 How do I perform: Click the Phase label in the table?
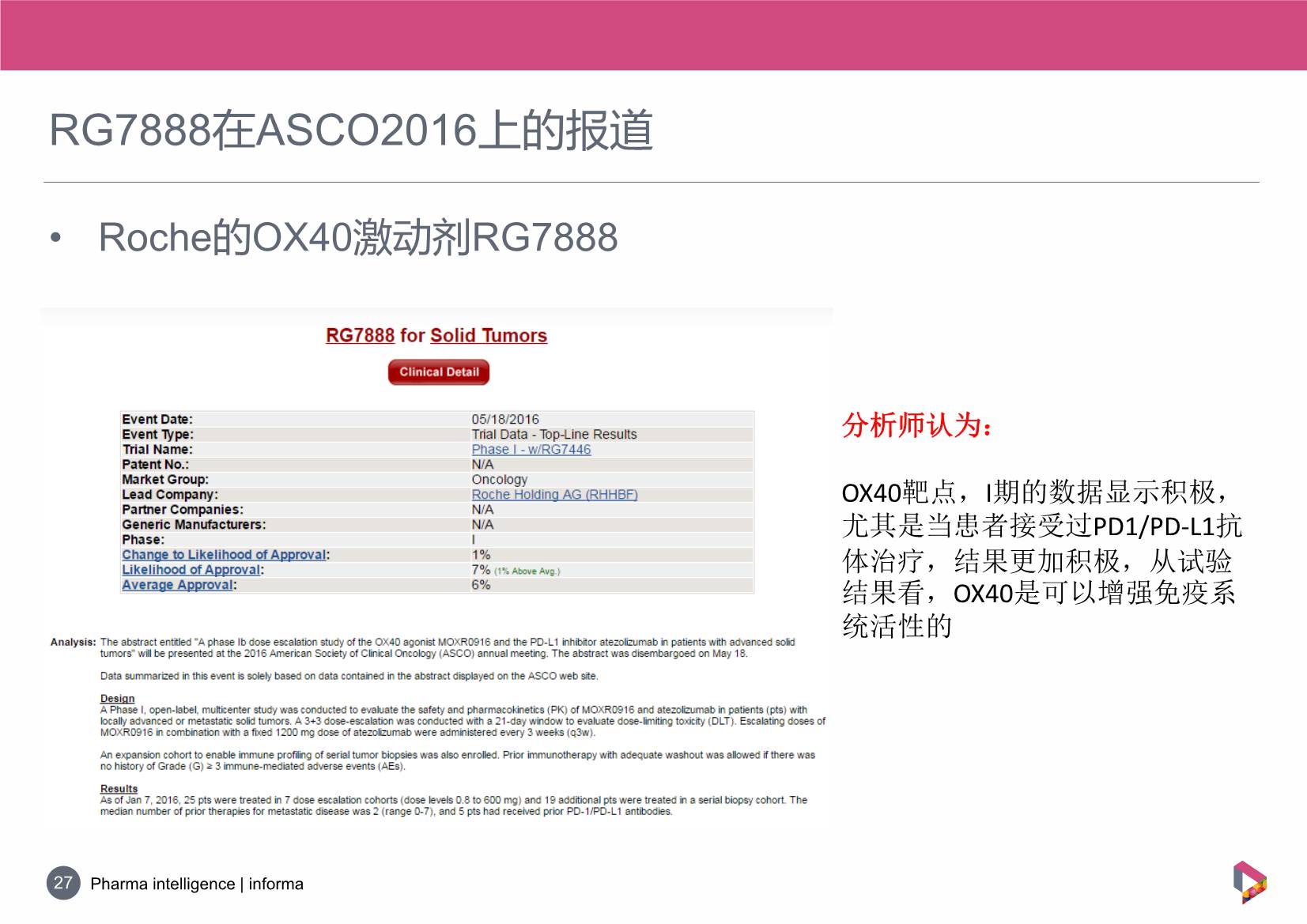point(143,540)
